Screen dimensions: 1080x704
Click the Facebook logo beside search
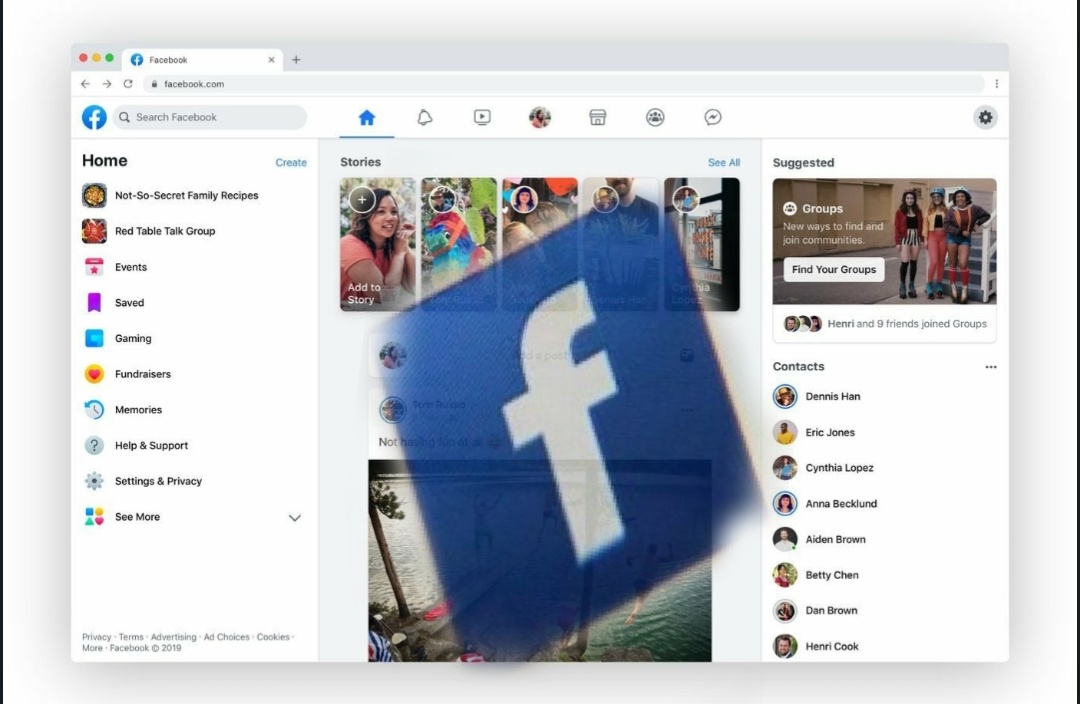point(94,118)
